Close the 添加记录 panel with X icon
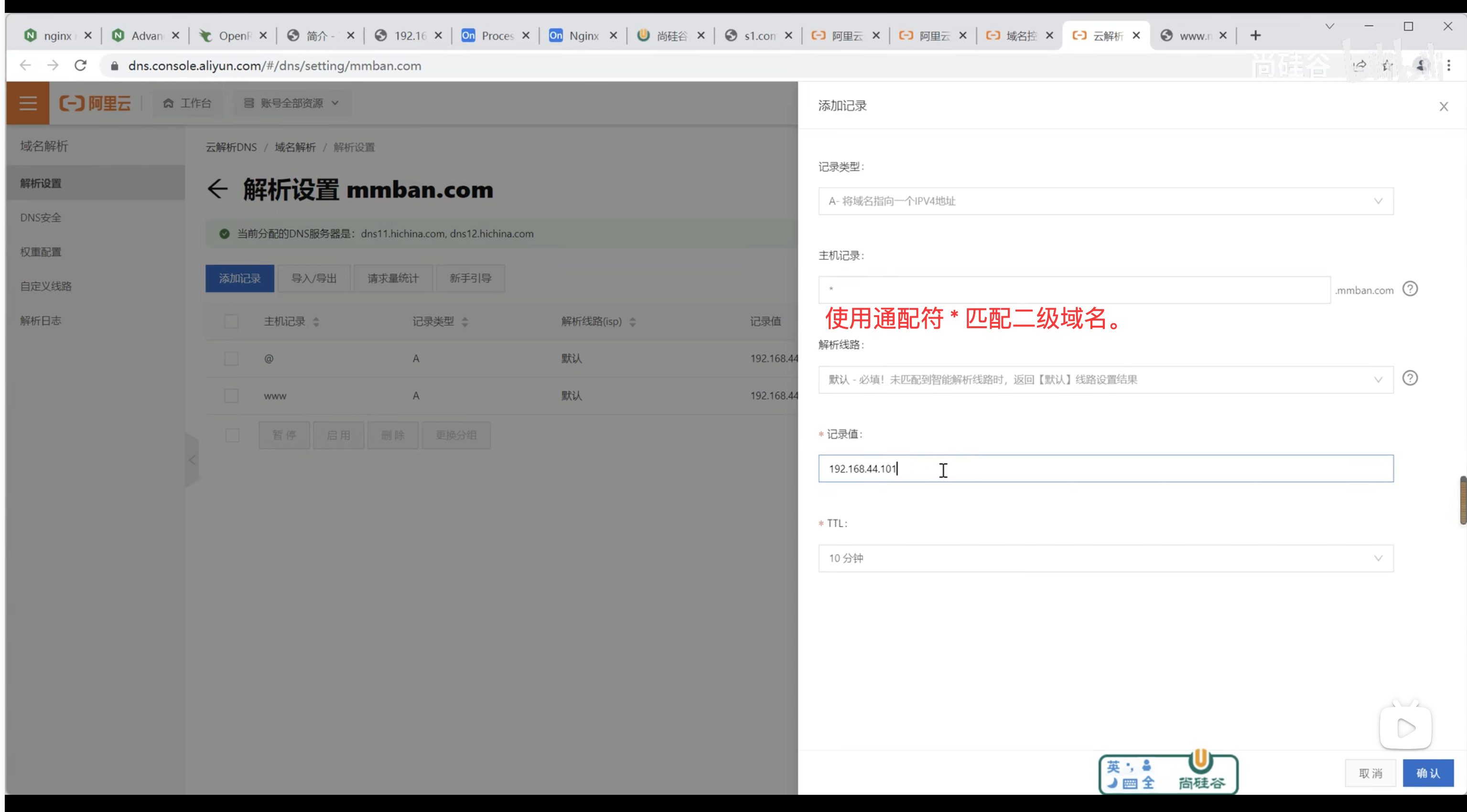1467x812 pixels. 1443,107
